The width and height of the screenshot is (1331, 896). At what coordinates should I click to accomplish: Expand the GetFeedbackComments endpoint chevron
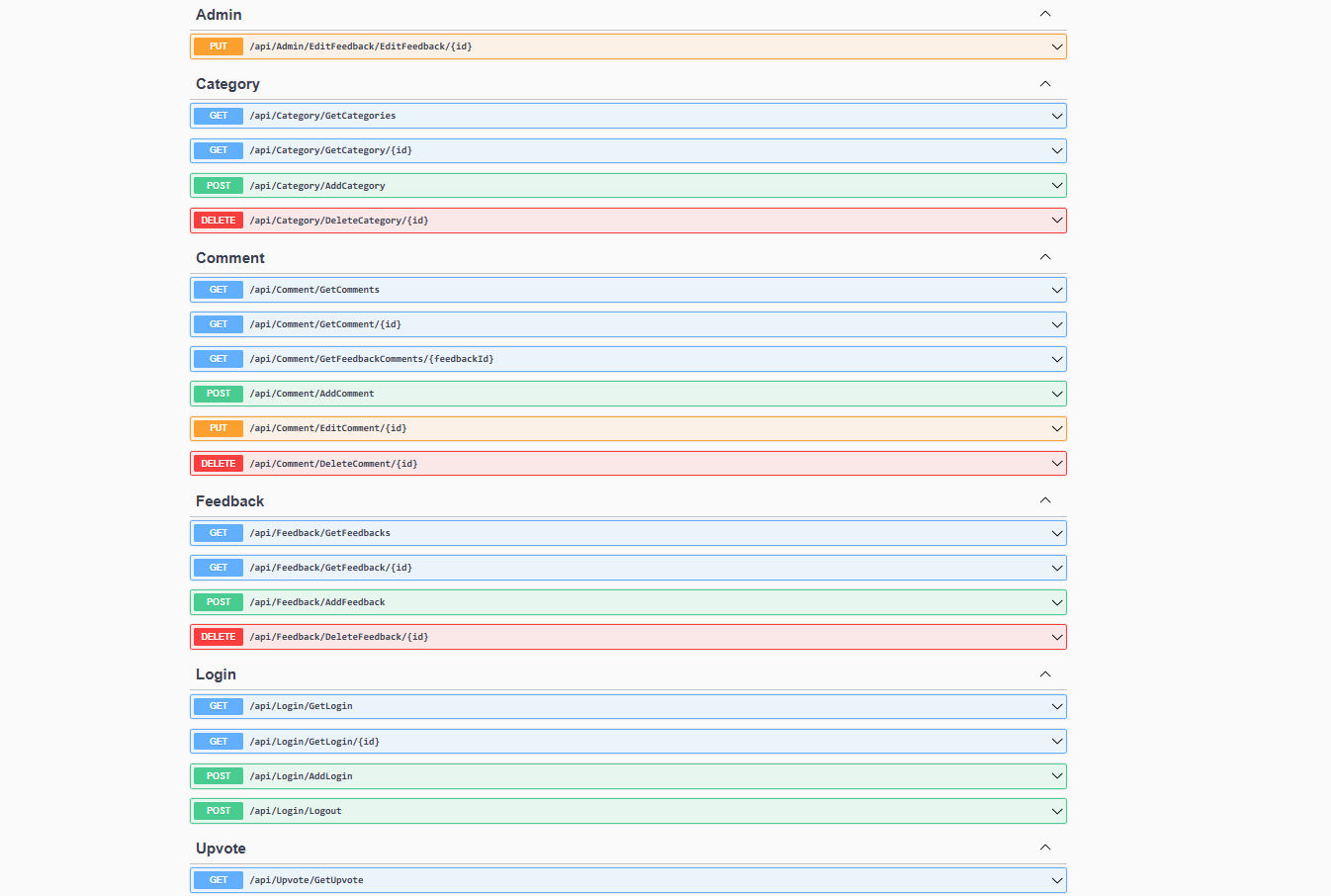click(x=1057, y=359)
